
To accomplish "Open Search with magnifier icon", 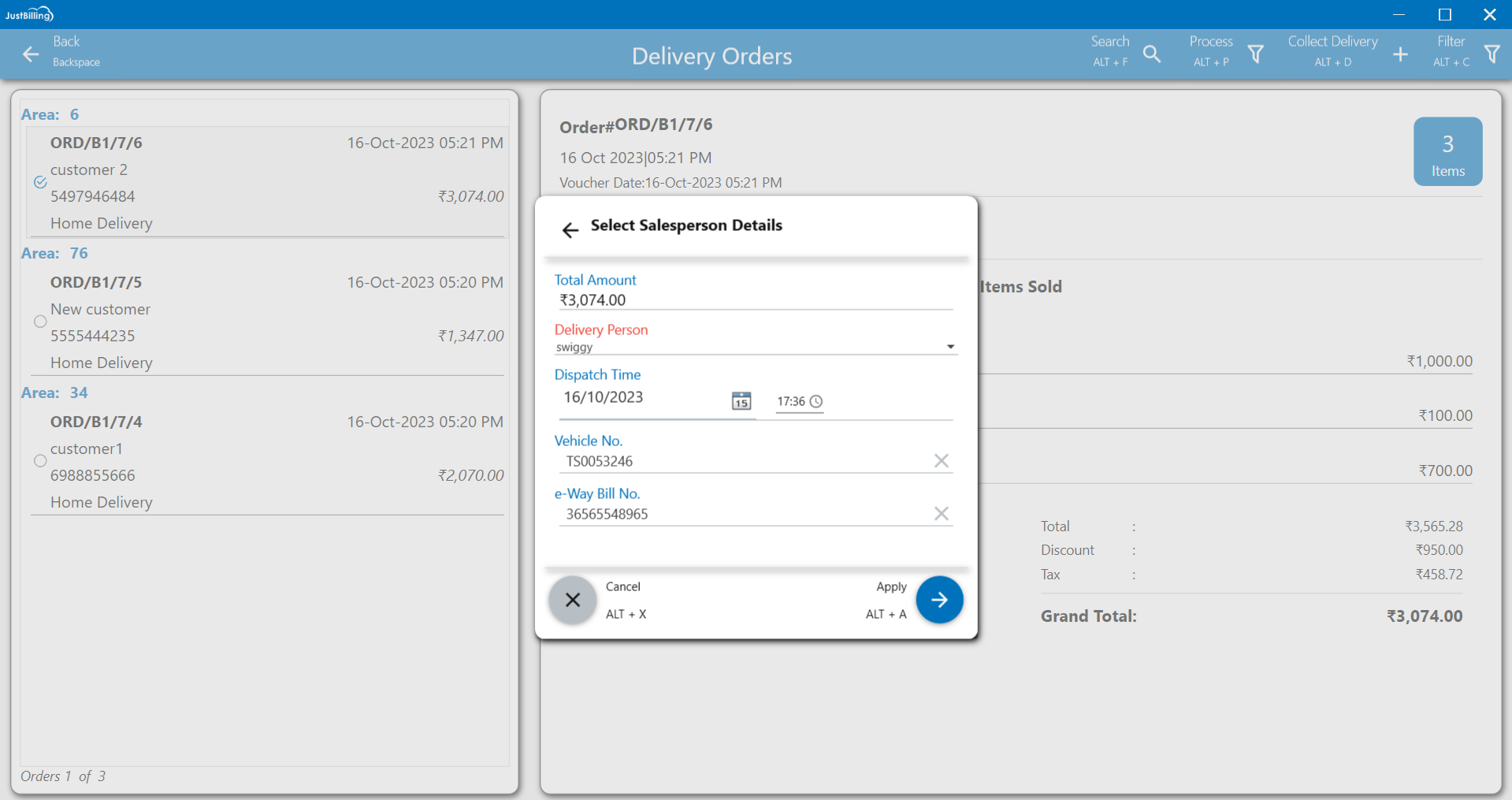I will 1151,54.
